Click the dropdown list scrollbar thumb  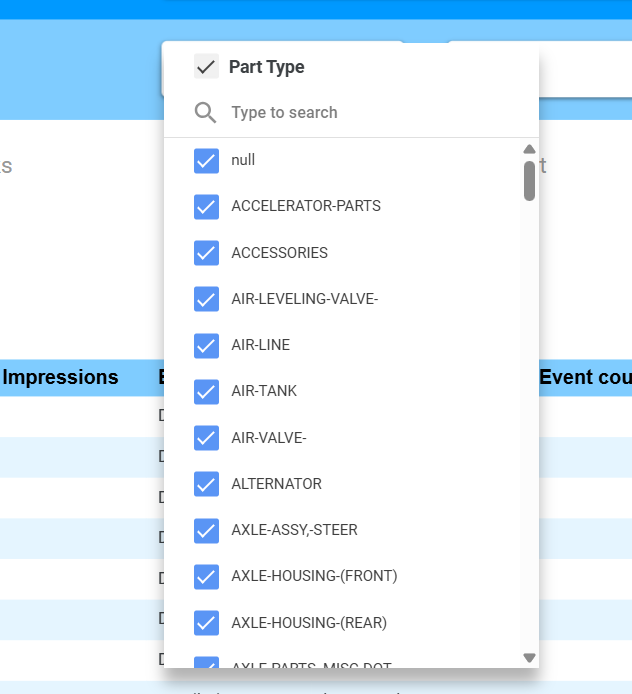tap(529, 181)
